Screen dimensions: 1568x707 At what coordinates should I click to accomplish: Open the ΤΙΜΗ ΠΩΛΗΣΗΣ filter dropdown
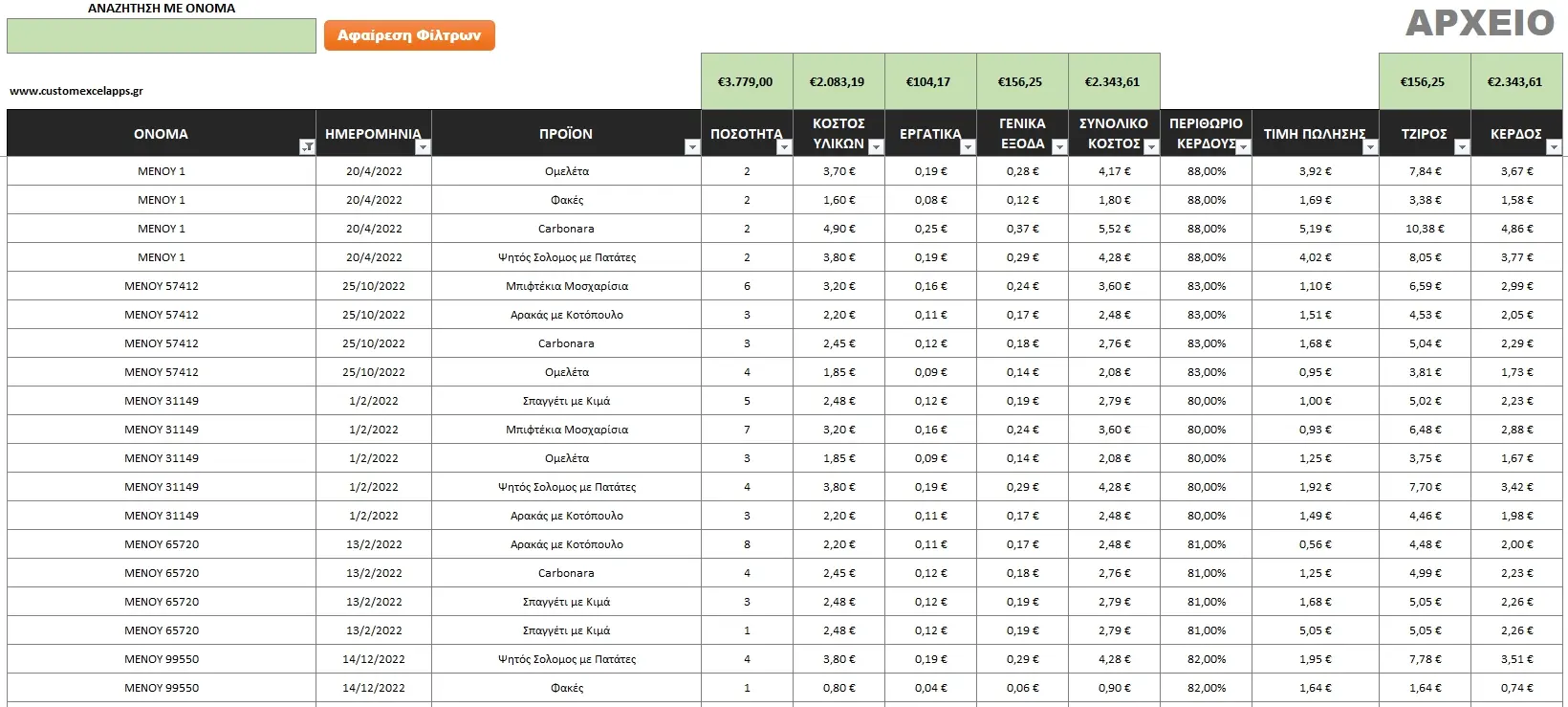pyautogui.click(x=1370, y=146)
